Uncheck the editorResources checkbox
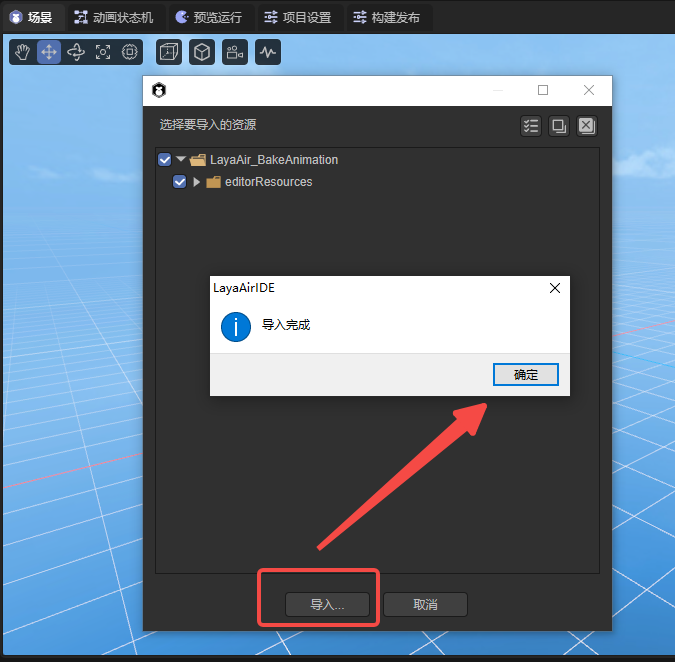 point(180,182)
